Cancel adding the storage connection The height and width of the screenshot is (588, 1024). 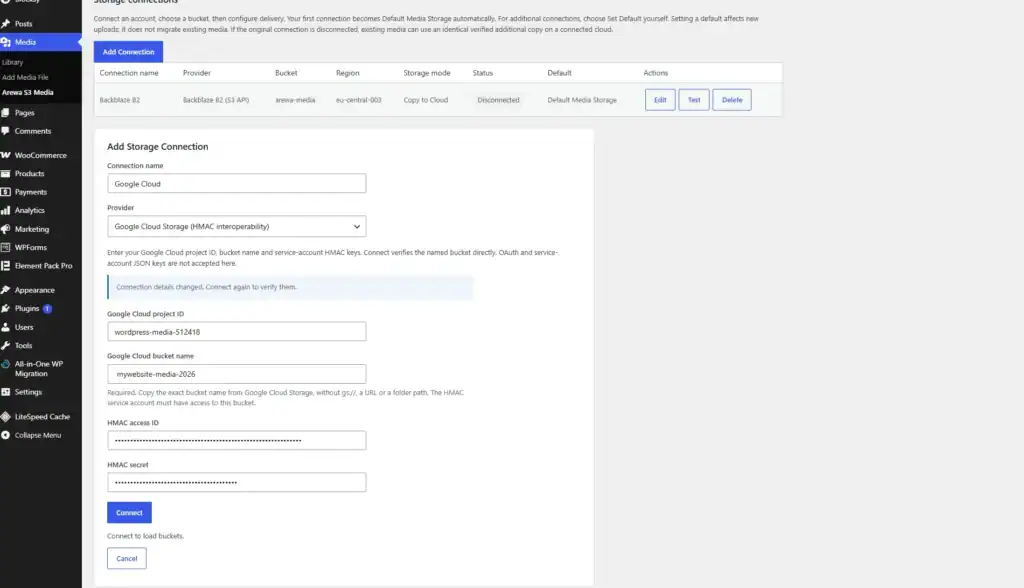127,559
